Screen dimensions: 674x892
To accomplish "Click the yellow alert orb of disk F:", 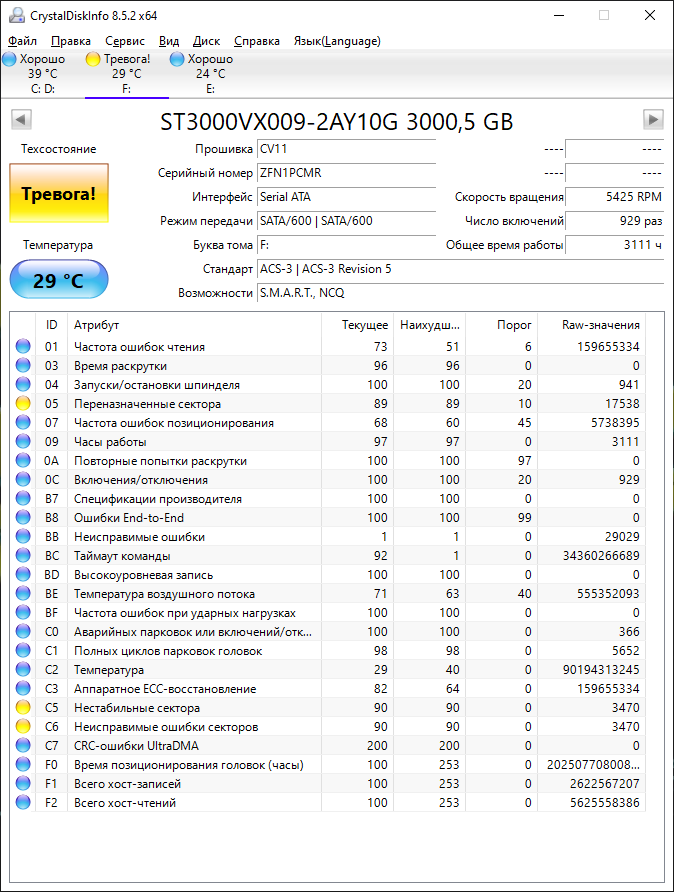I will [x=93, y=59].
